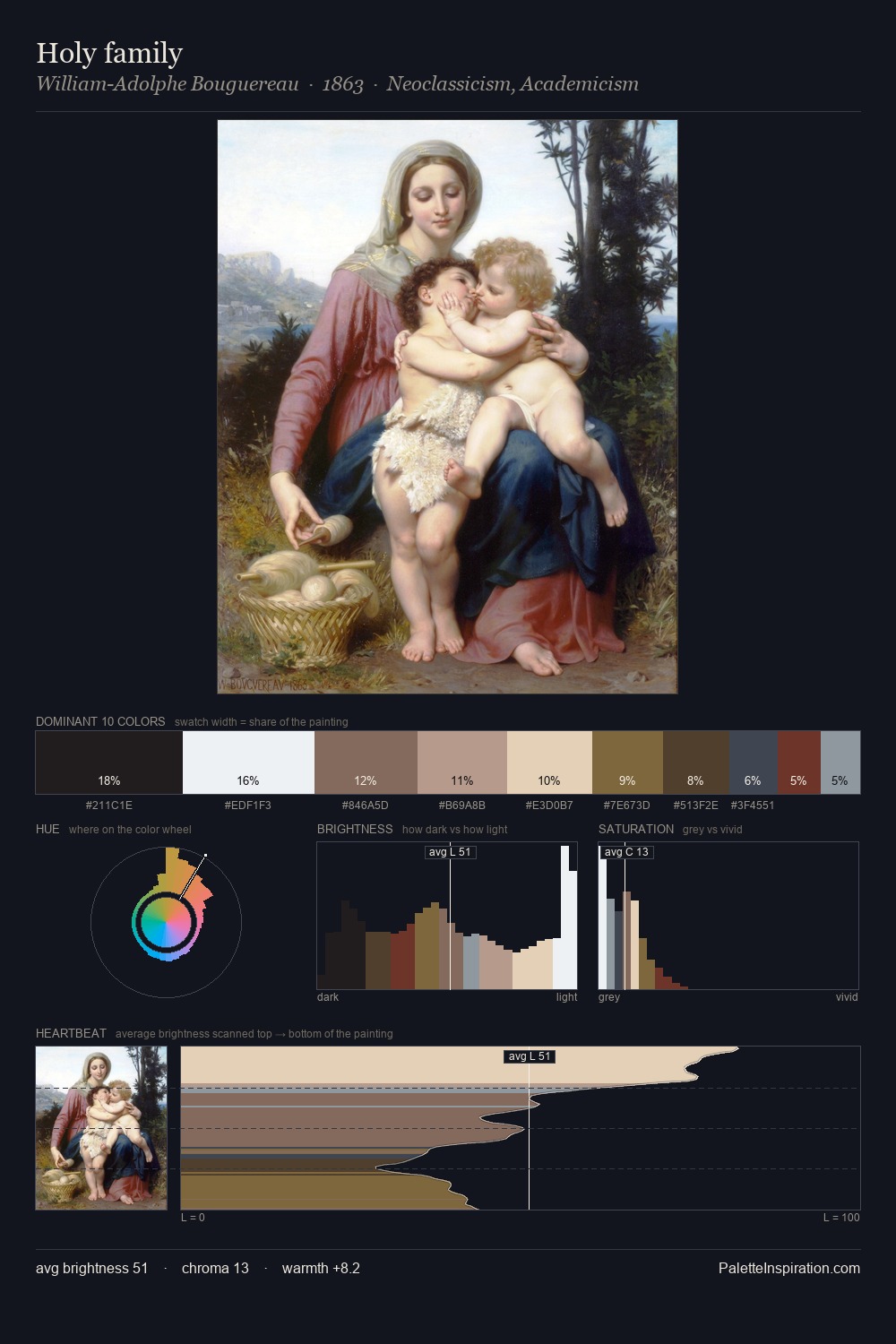This screenshot has height=1344, width=896.
Task: Click 'Neoclassicism, Academicism' style text
Action: coord(513,84)
